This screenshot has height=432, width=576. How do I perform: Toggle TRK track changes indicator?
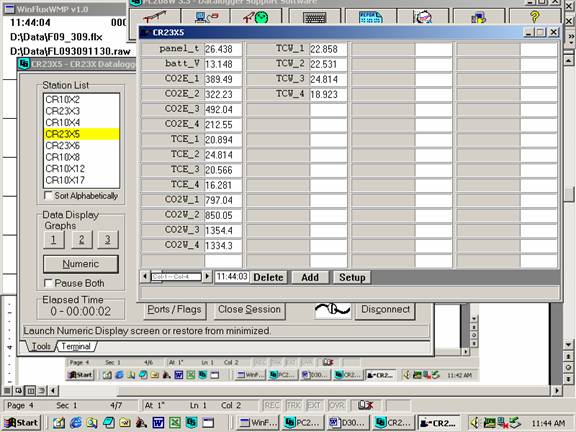[294, 405]
